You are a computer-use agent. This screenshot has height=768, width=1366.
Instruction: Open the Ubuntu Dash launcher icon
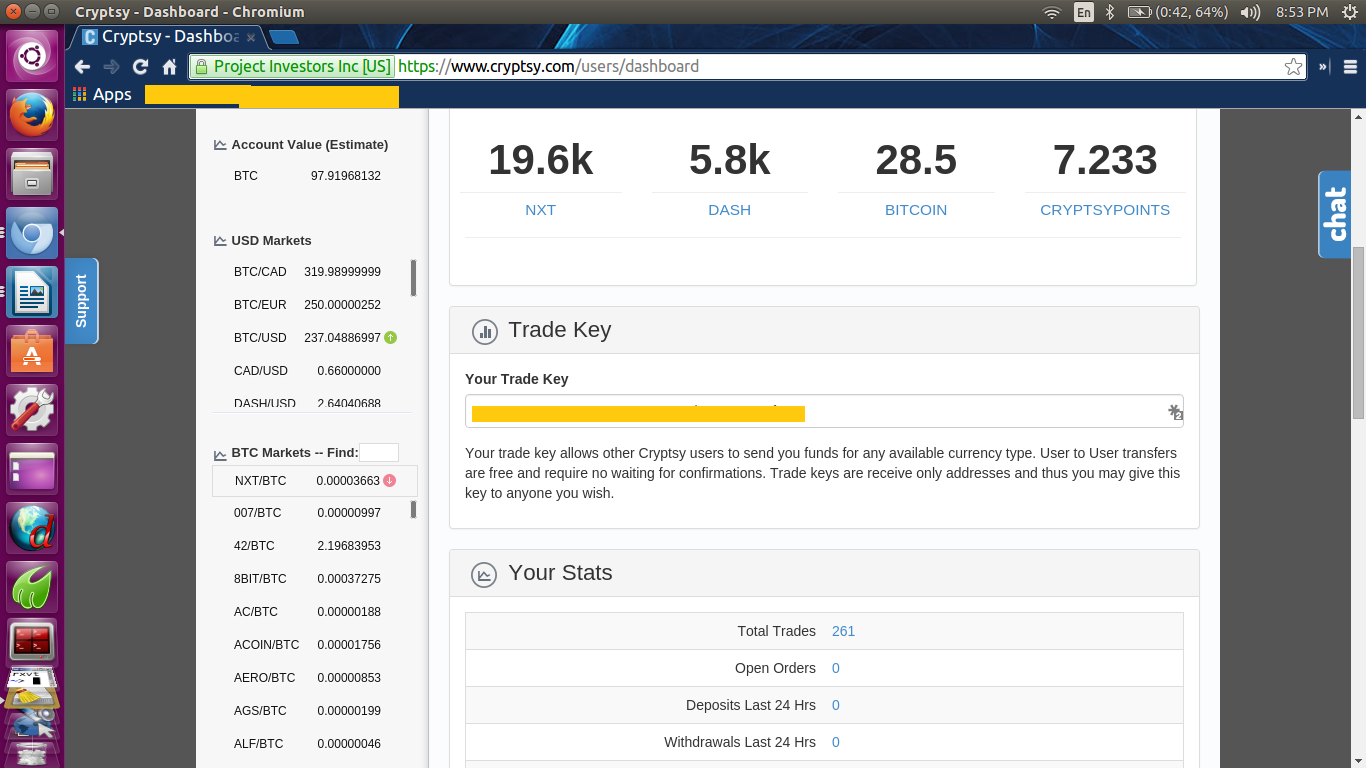click(x=33, y=57)
